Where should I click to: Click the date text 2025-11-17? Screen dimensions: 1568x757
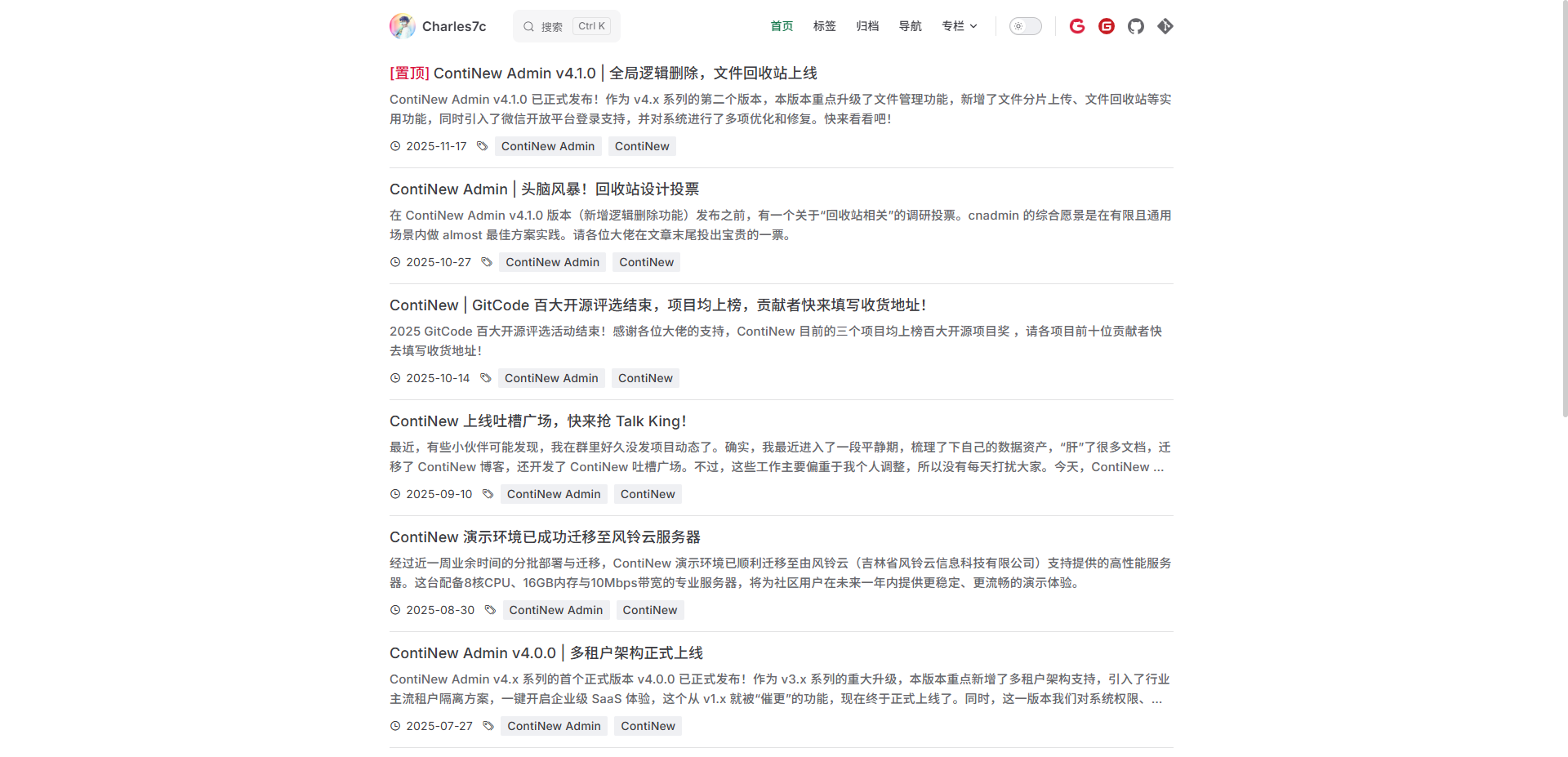436,146
